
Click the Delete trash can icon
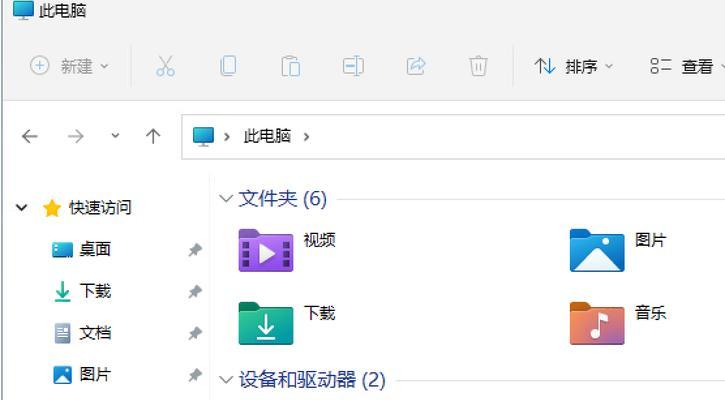(x=478, y=66)
